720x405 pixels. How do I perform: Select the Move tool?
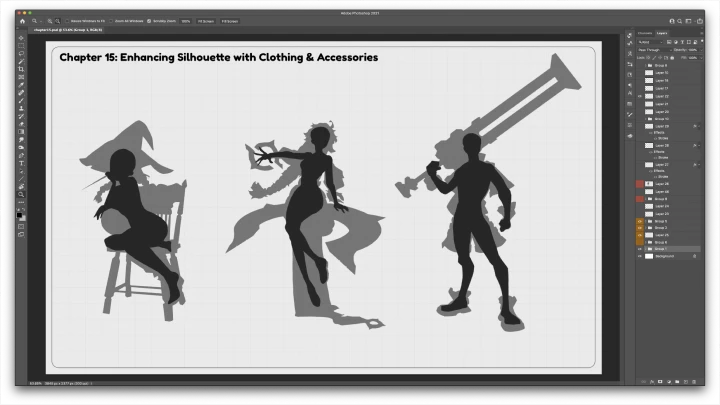coord(21,38)
